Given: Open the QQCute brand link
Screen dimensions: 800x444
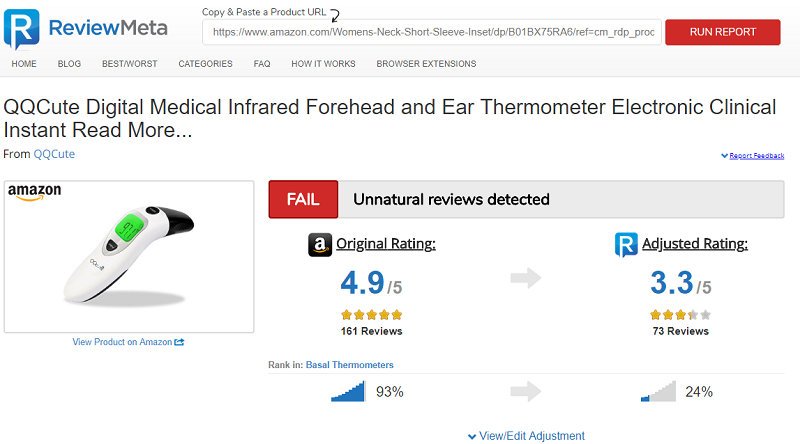Looking at the screenshot, I should coord(54,154).
